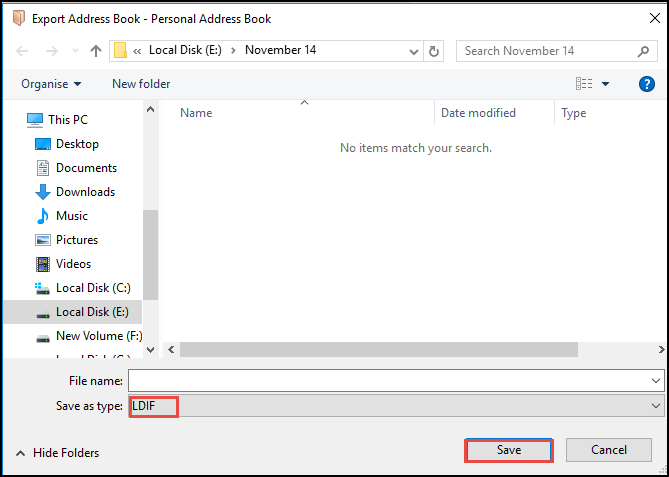Click the Music note icon
669x477 pixels.
tap(43, 216)
